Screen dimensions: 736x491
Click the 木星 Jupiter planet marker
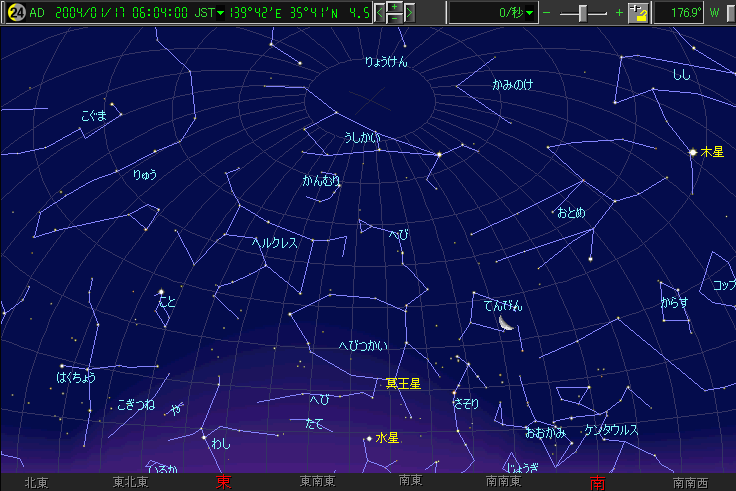(x=693, y=152)
